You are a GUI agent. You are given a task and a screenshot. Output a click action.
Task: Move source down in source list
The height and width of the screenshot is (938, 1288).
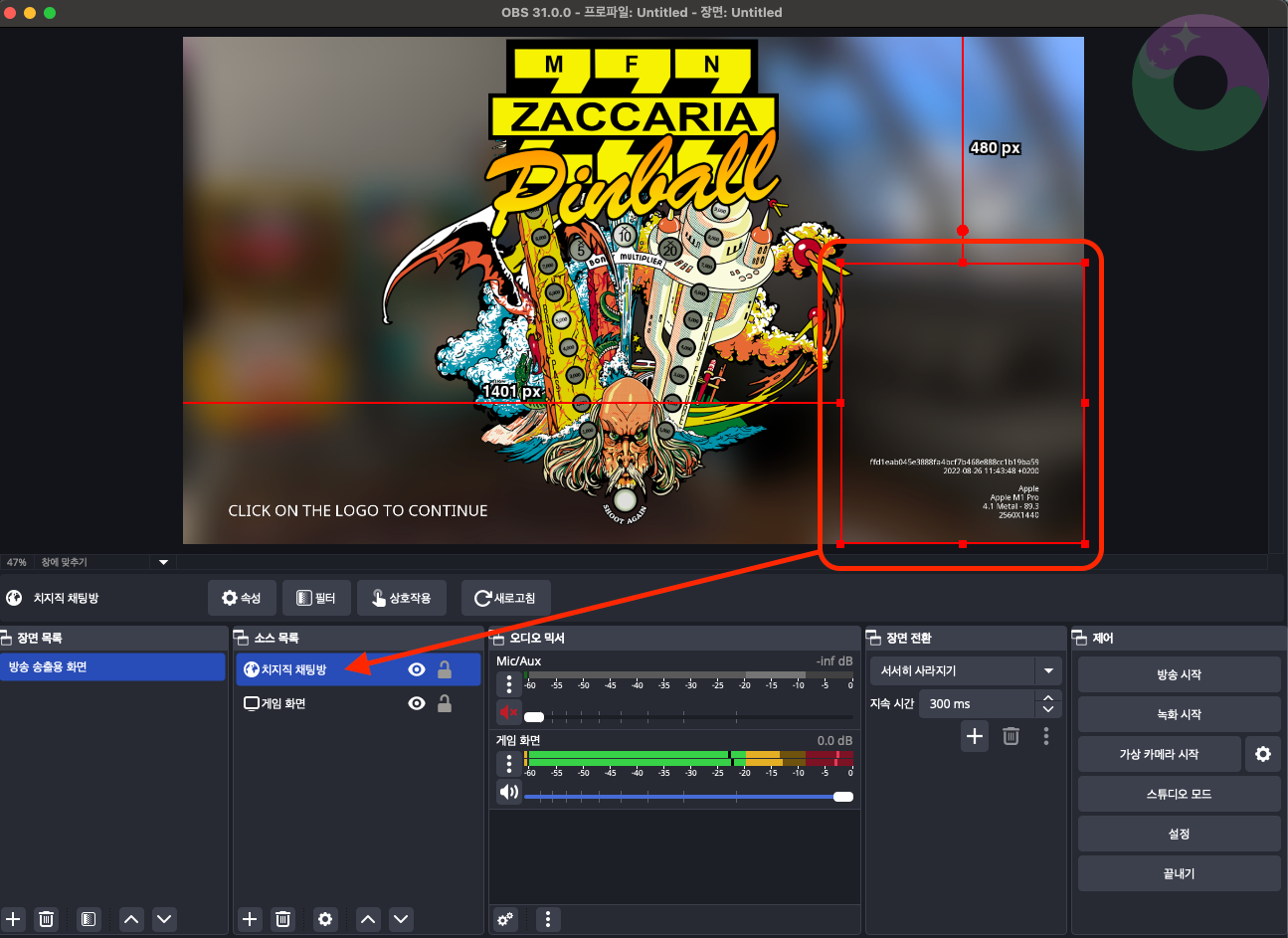click(401, 919)
